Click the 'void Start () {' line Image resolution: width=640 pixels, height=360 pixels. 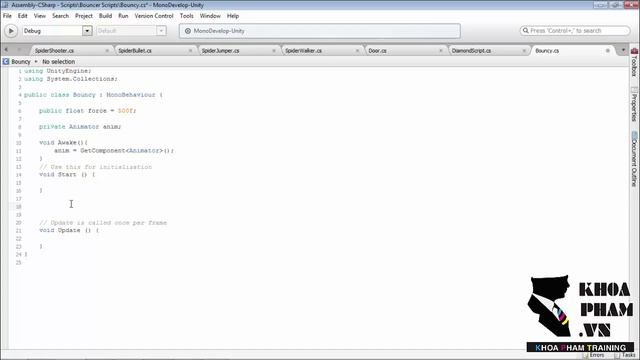click(x=67, y=174)
